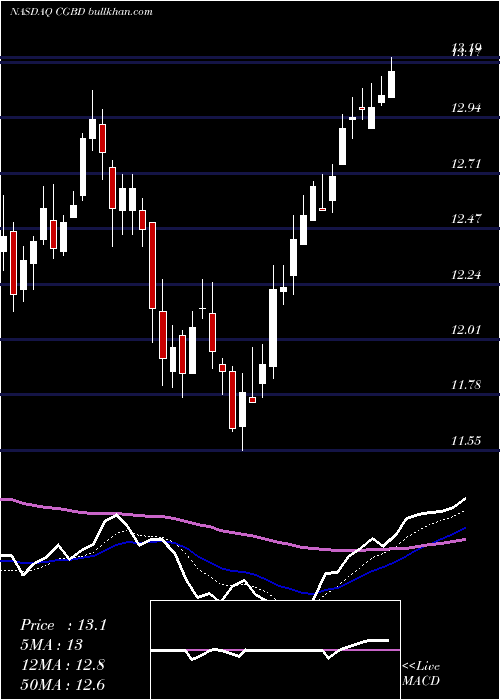
Task: Click the 11.55 price axis label
Action: (467, 441)
